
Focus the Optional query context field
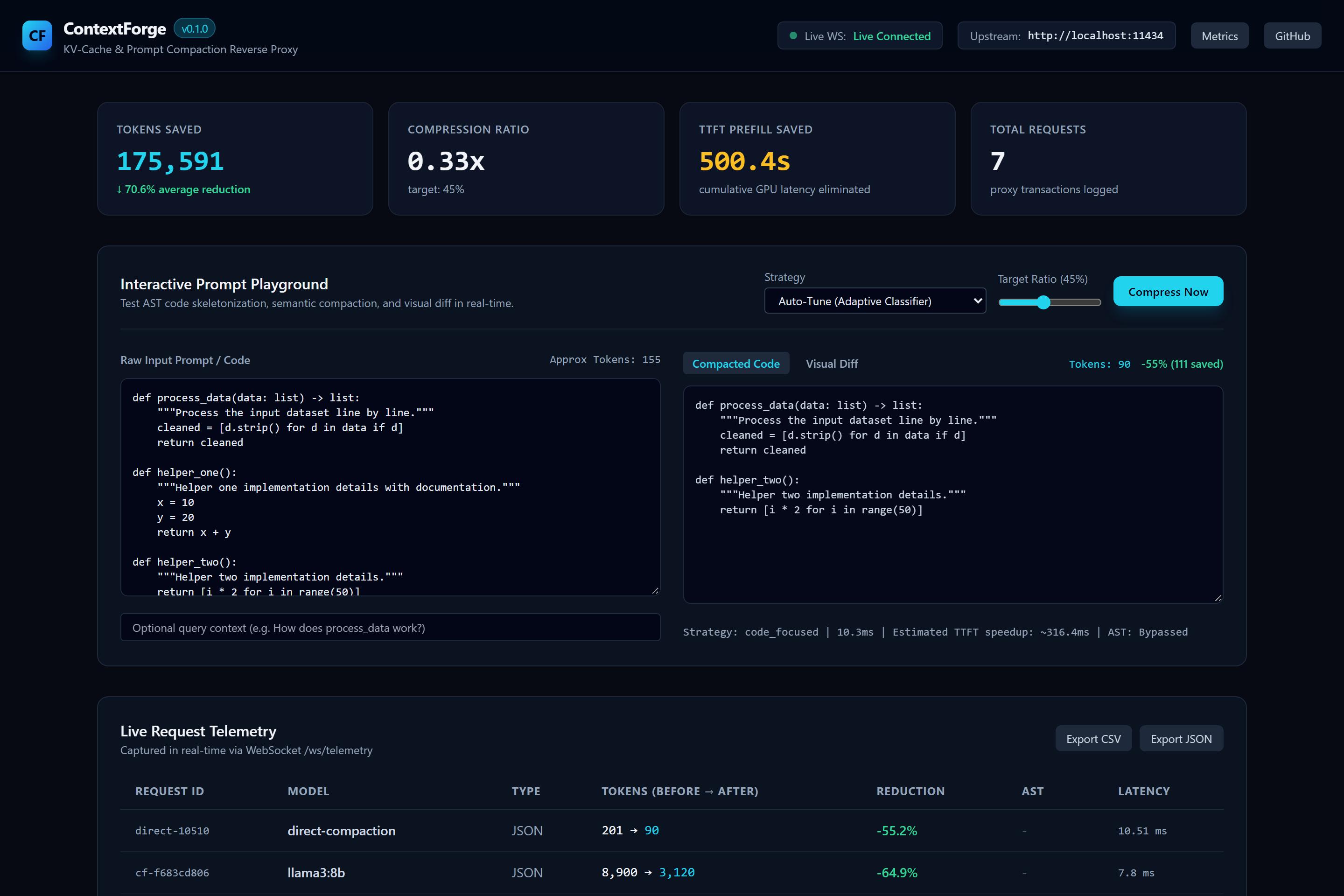coord(390,627)
